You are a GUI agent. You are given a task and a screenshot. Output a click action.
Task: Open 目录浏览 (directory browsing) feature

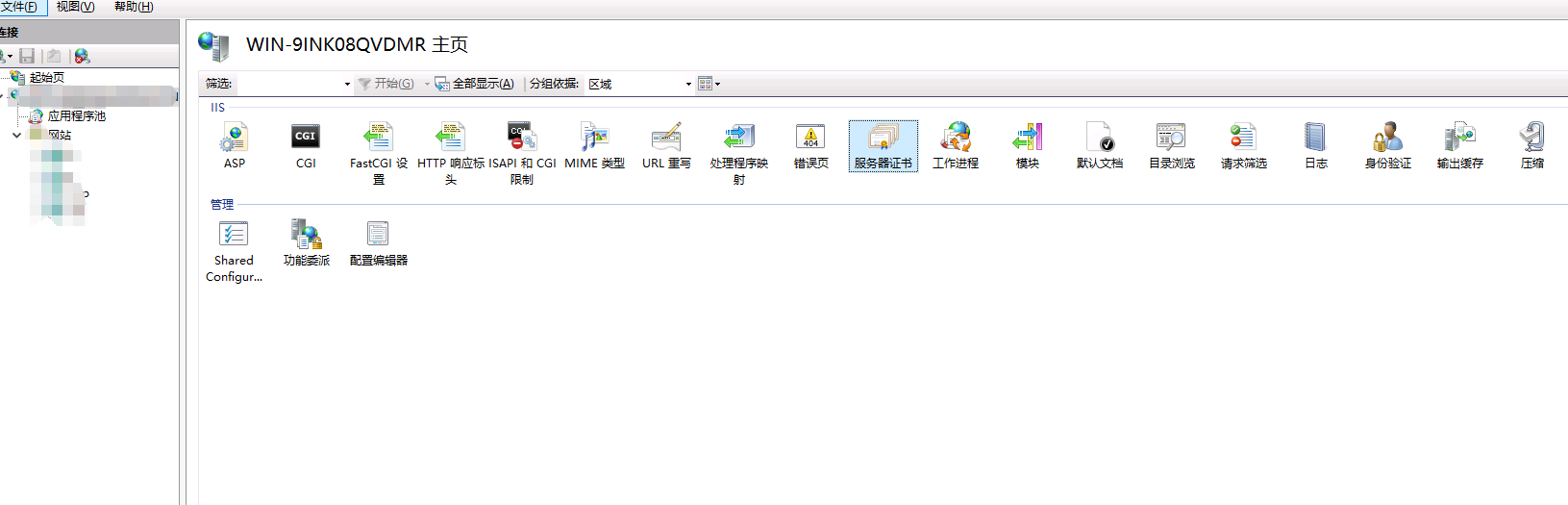click(x=1172, y=146)
